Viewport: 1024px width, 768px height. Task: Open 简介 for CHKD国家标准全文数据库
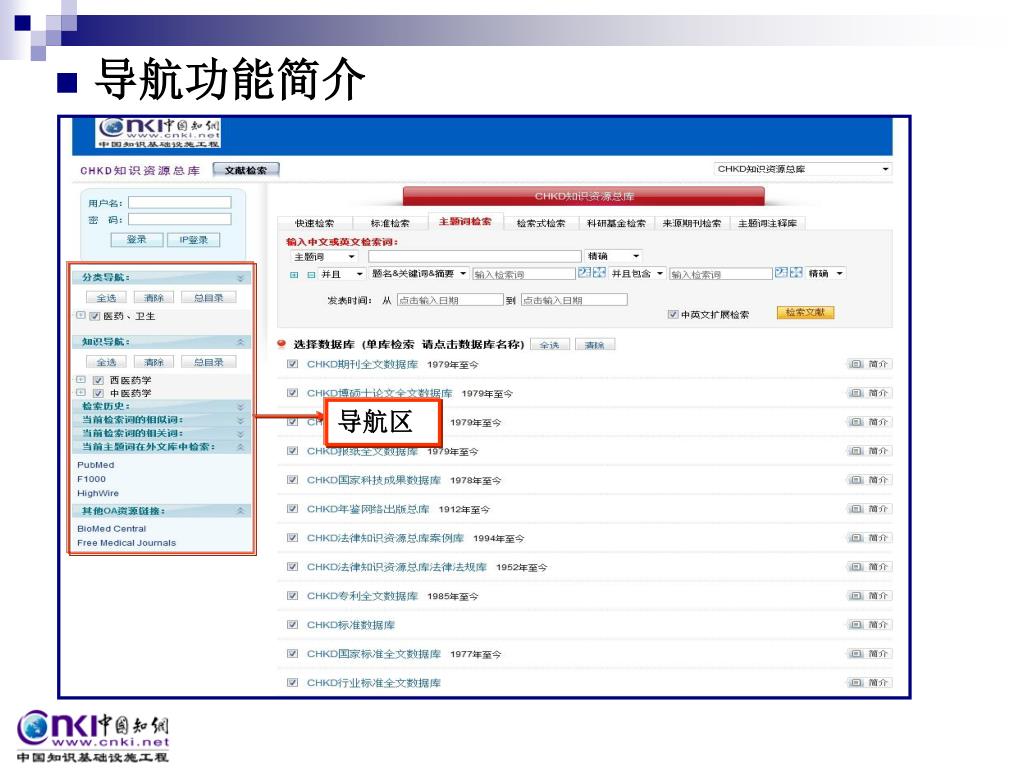tap(870, 654)
